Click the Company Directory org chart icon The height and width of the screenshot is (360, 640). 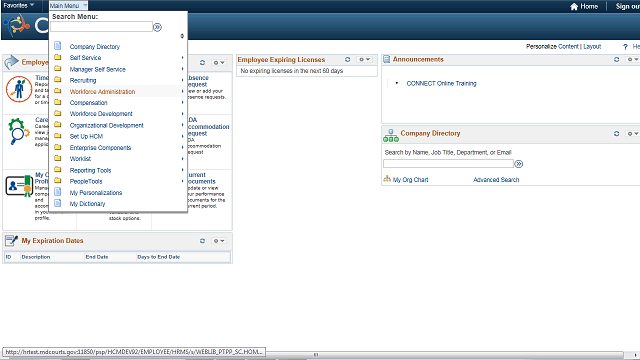pyautogui.click(x=391, y=136)
